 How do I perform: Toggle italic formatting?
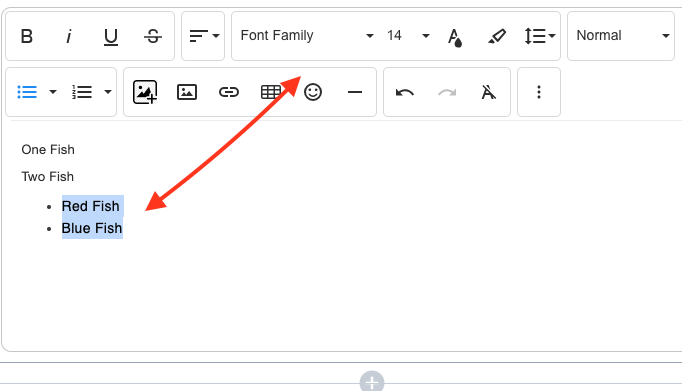pyautogui.click(x=69, y=36)
